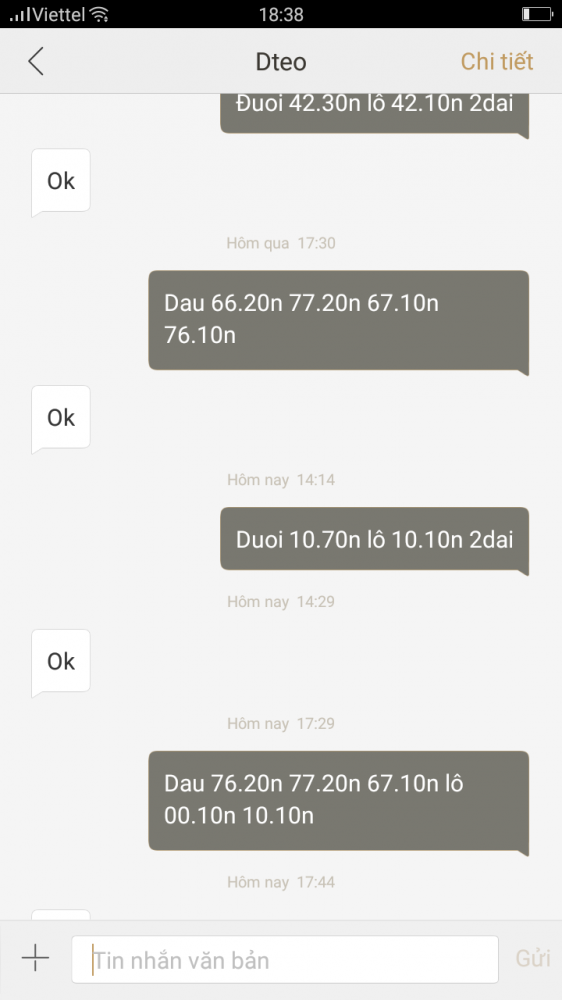Tap the Ok reply above Hôm qua 17:30

(61, 181)
